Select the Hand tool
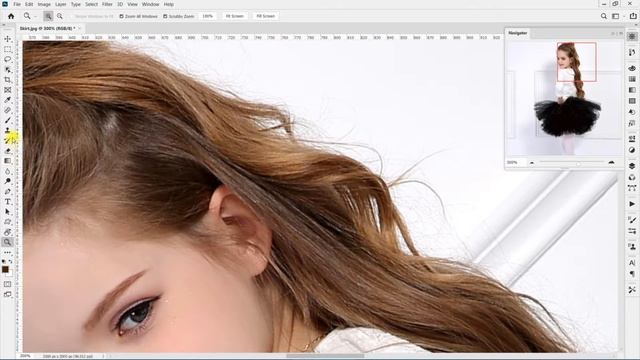640x360 pixels. (x=7, y=232)
